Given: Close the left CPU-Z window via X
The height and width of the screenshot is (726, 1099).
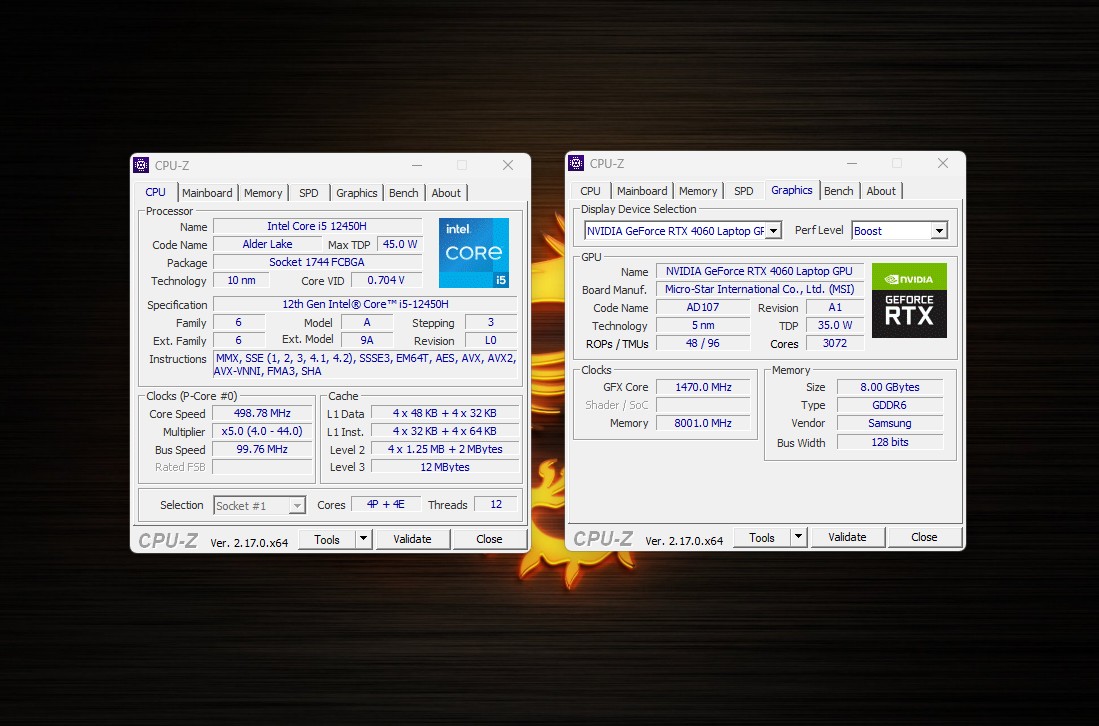Looking at the screenshot, I should (508, 165).
